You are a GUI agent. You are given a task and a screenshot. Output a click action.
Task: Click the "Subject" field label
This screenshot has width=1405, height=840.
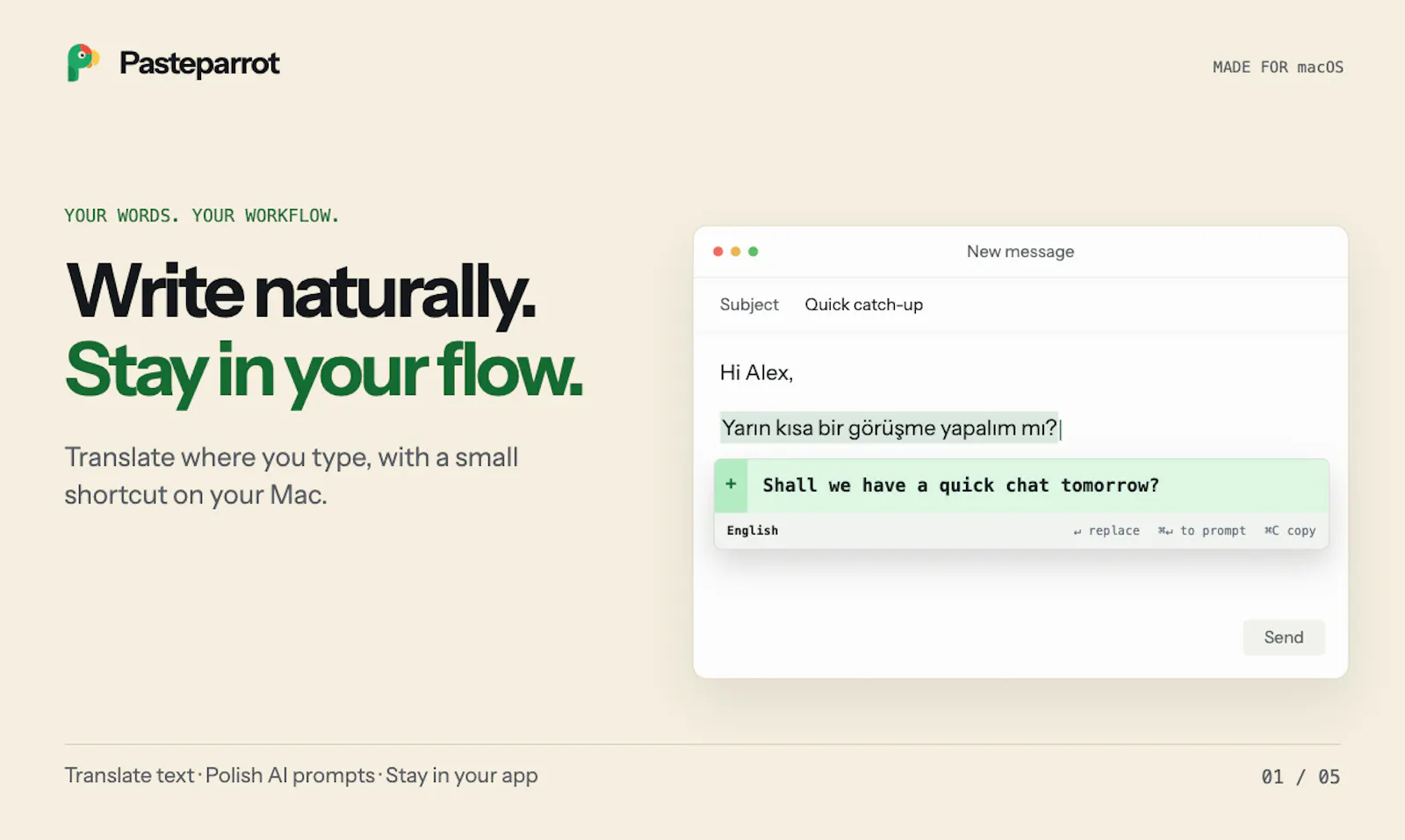749,305
